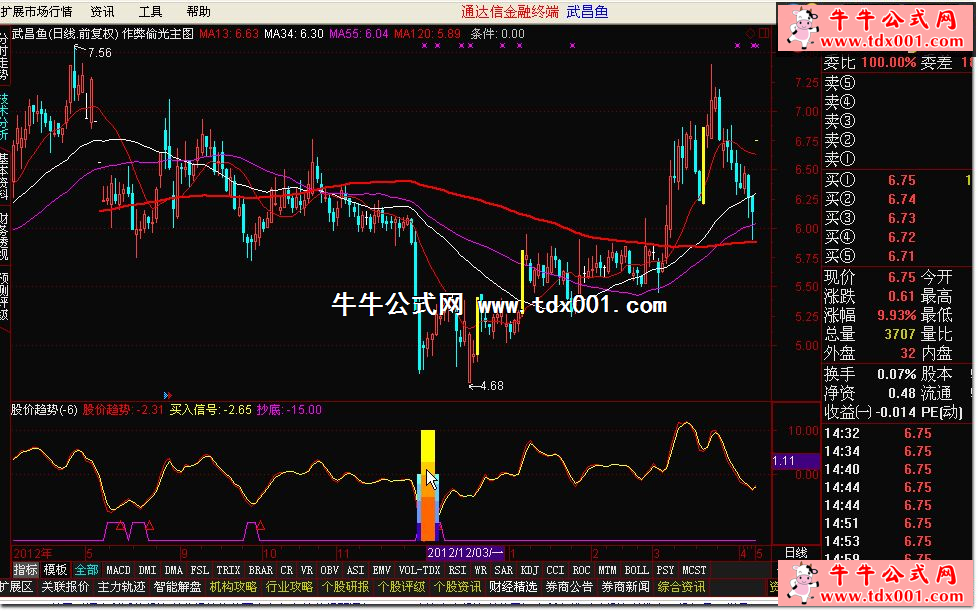Click the MA13: 6.63 label

click(229, 34)
